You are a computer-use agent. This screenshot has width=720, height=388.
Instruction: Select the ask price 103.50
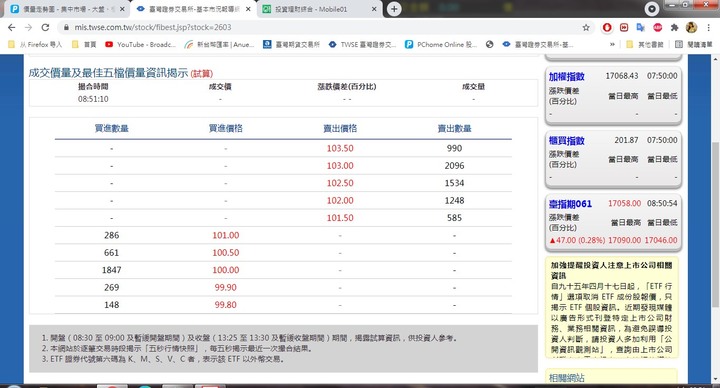pyautogui.click(x=340, y=148)
